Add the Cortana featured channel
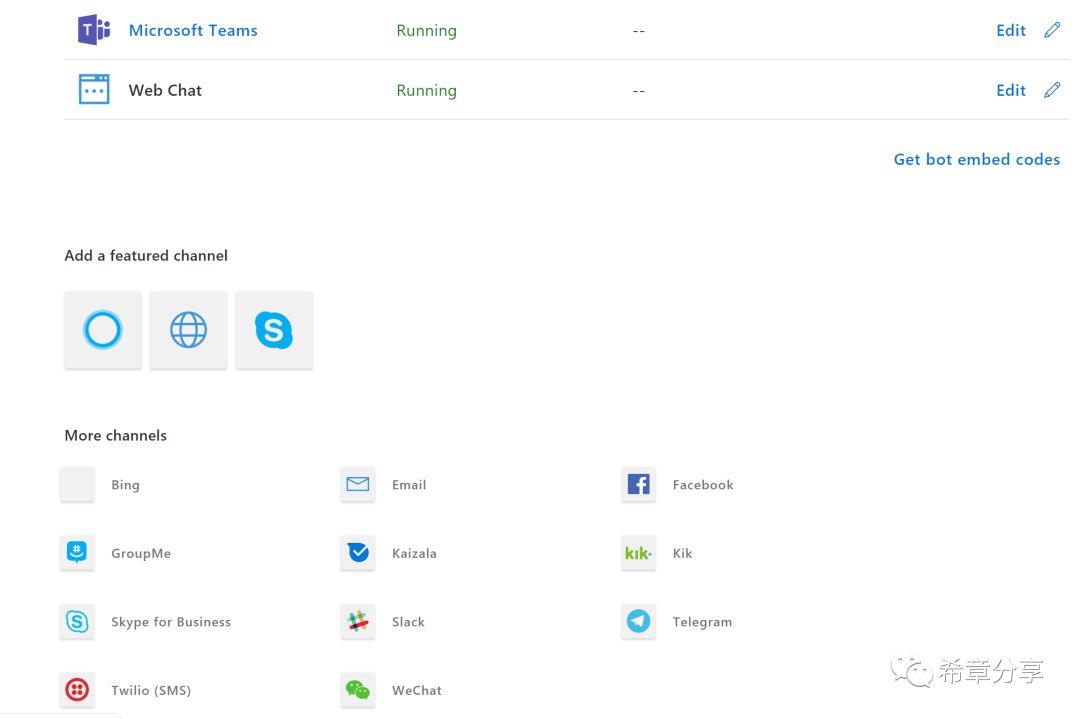Viewport: 1080px width, 719px height. pos(103,330)
